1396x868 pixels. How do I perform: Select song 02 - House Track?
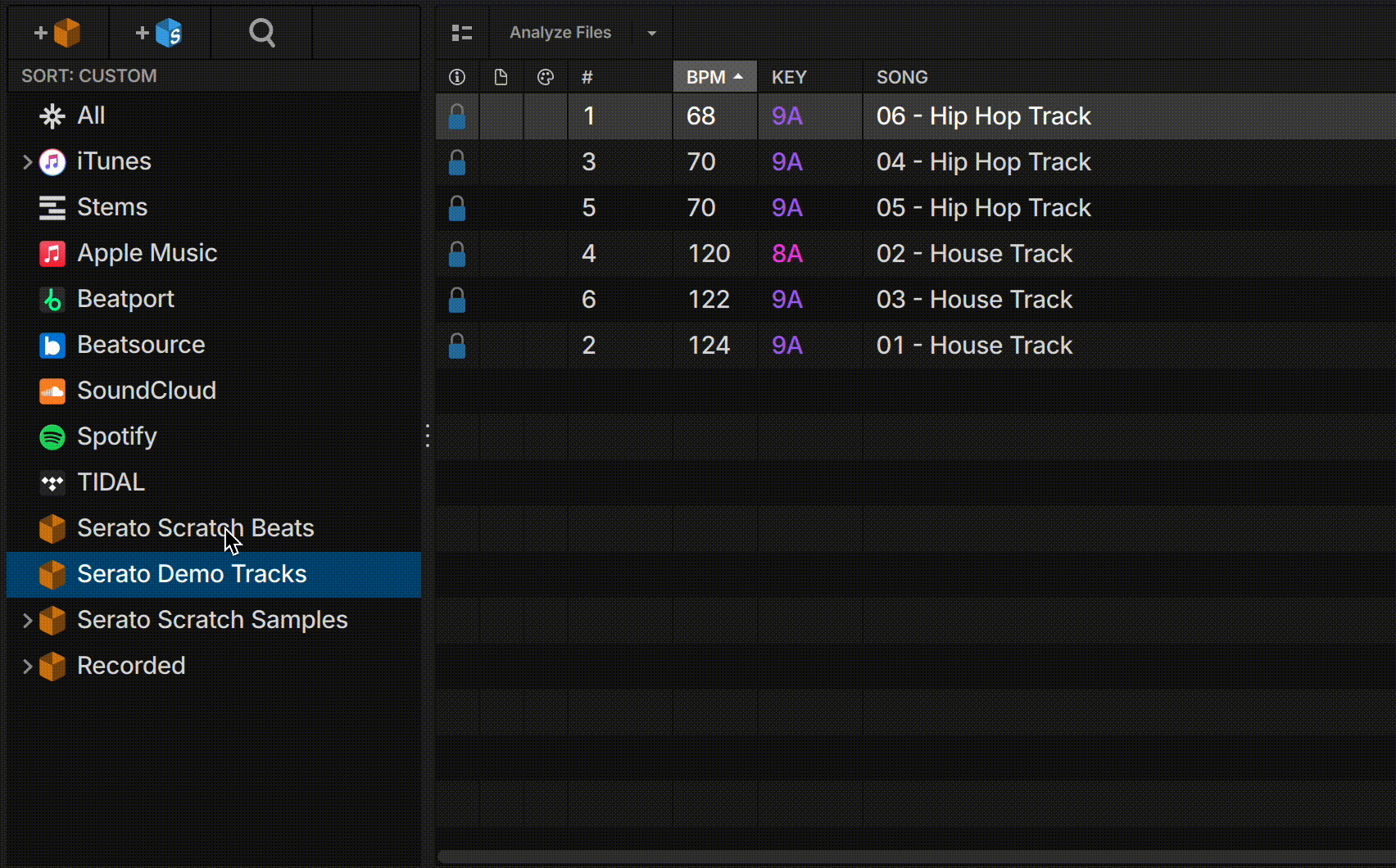point(974,254)
